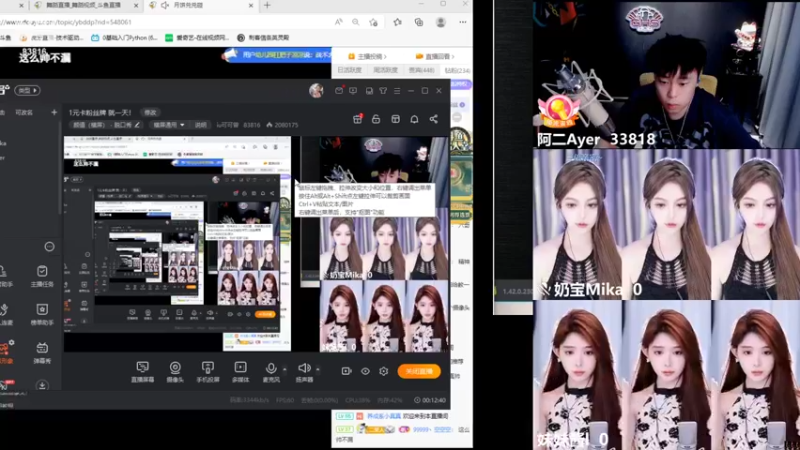The height and width of the screenshot is (450, 800).
Task: Open the hamburger menu in streaming app
Action: tap(397, 90)
